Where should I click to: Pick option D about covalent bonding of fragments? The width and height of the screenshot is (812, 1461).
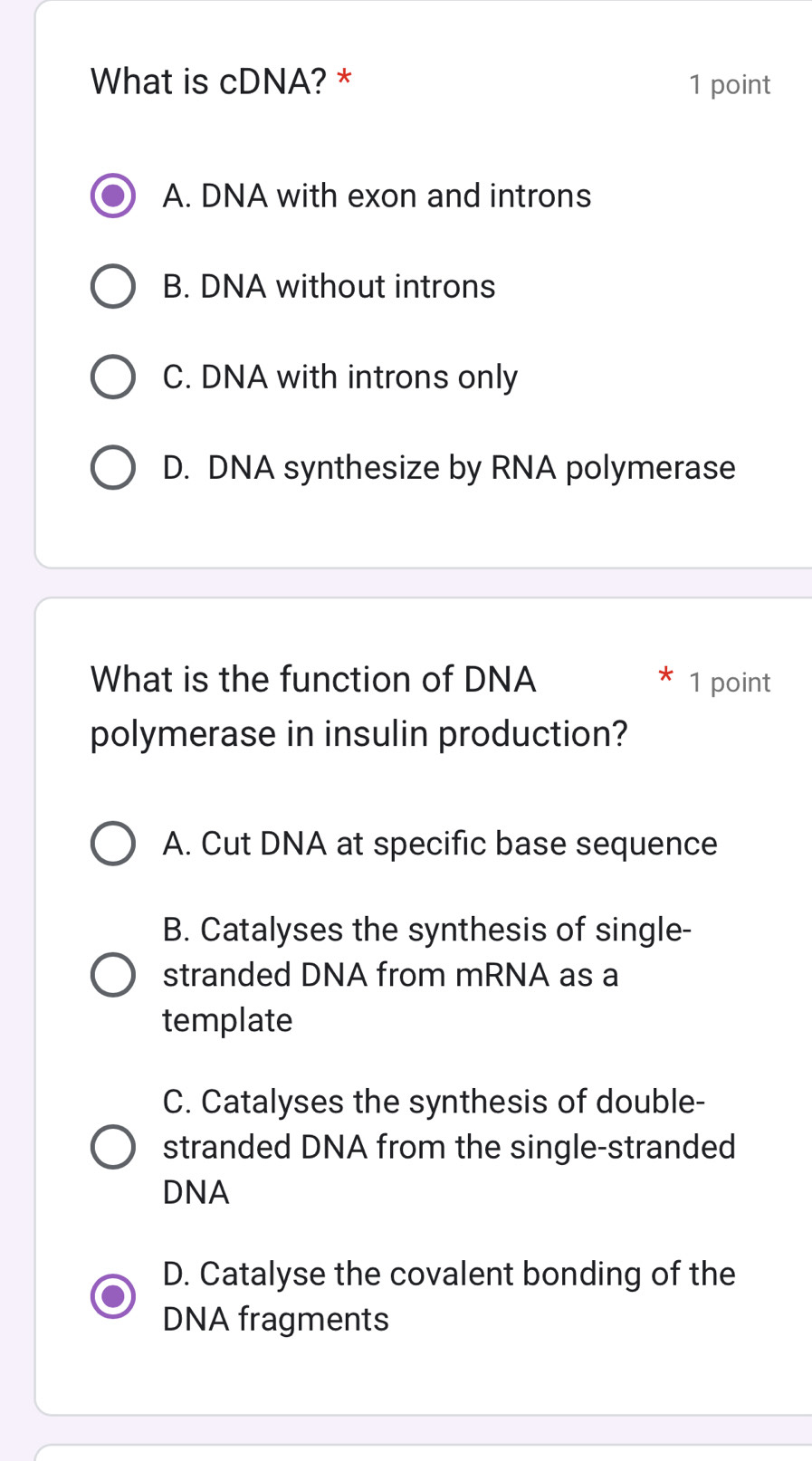tap(112, 1296)
